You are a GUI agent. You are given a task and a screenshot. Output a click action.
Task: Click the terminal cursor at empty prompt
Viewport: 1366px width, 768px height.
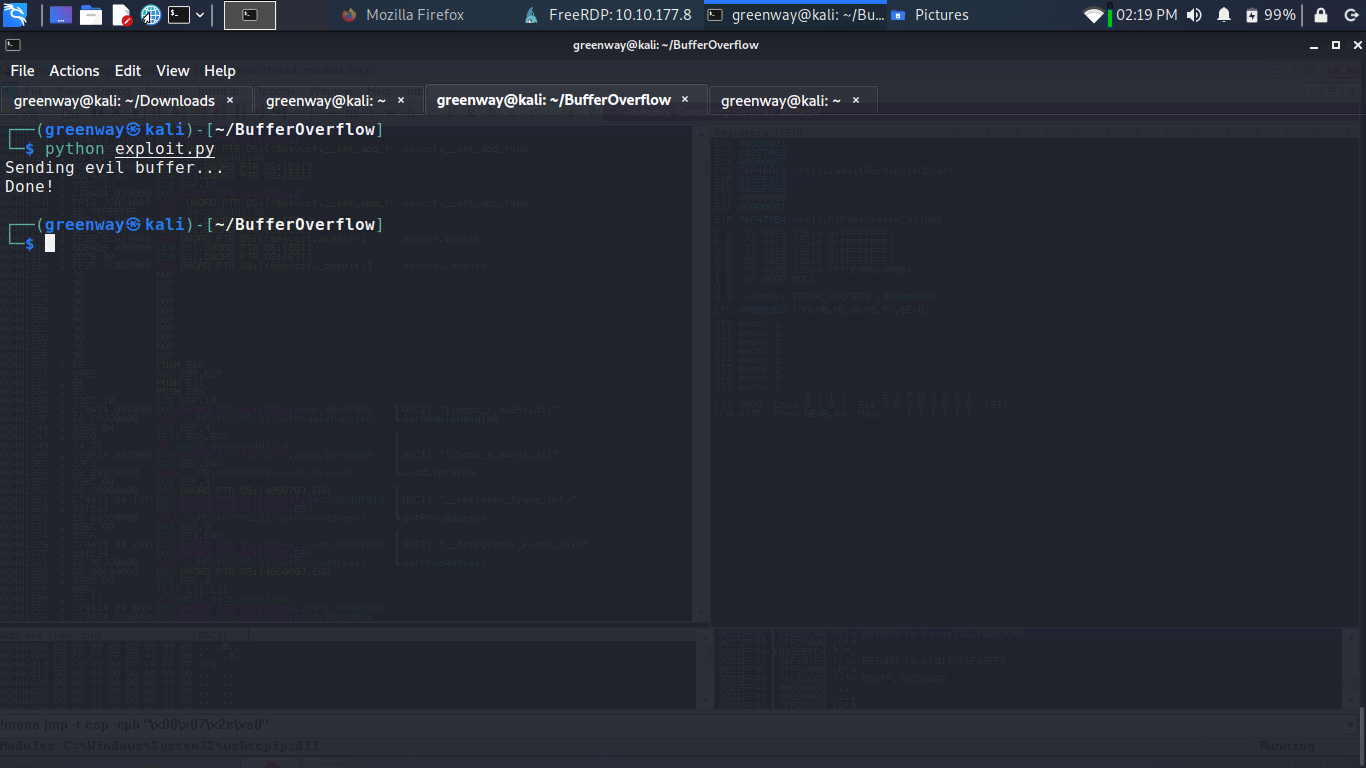click(x=50, y=243)
